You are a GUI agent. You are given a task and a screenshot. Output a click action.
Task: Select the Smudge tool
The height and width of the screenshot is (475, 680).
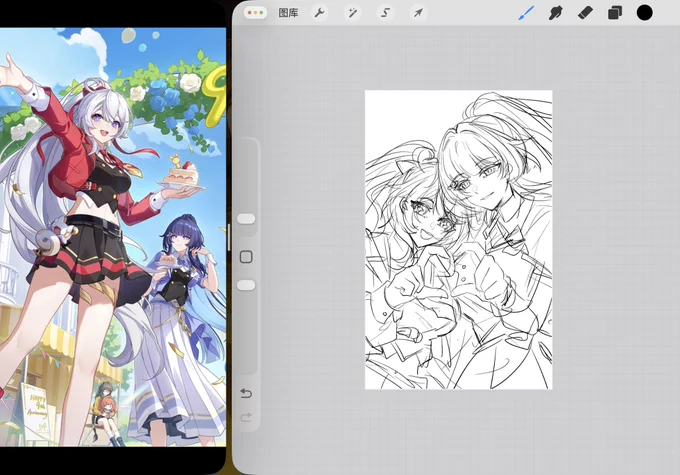coord(556,13)
